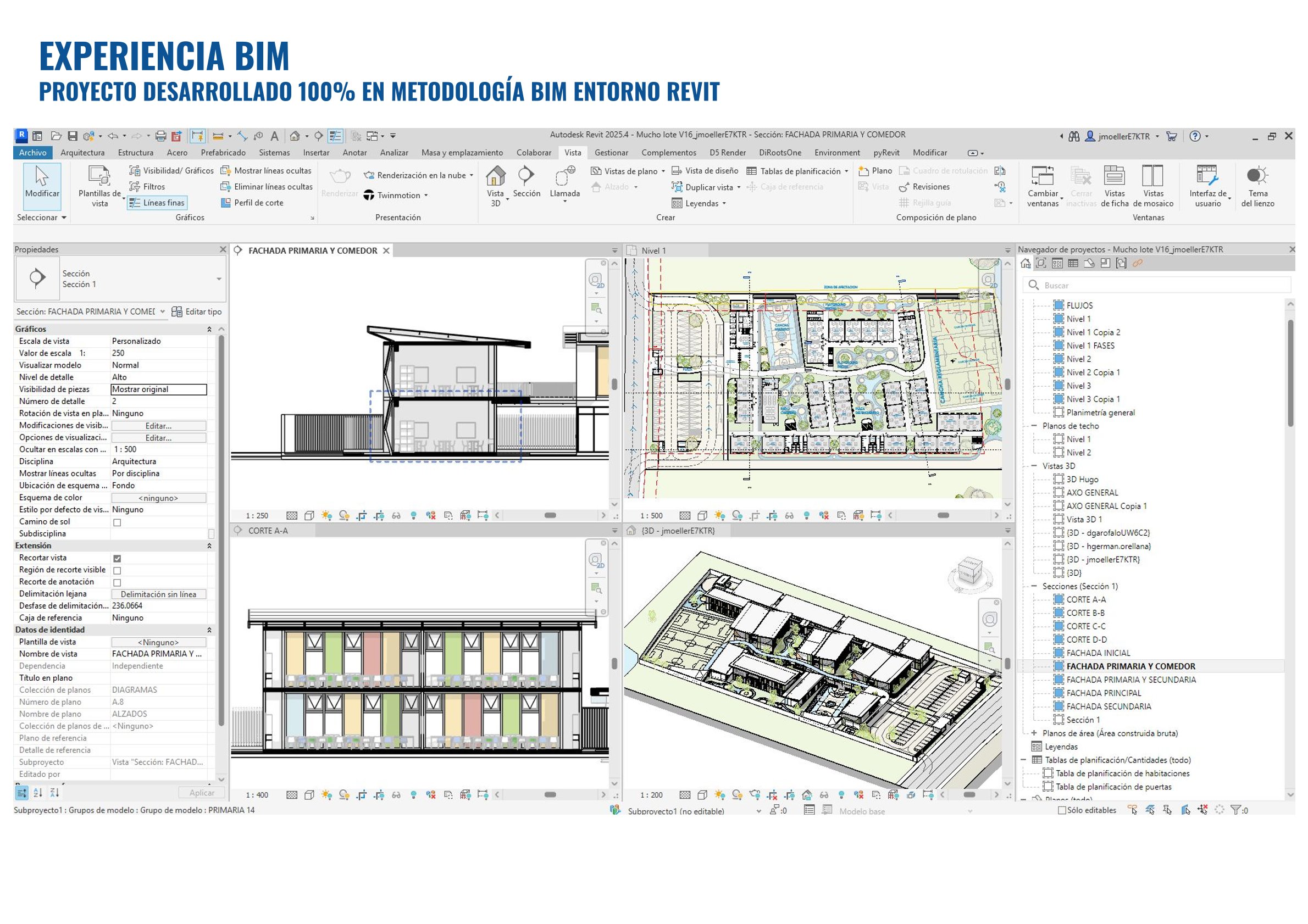
Task: Open Revisiones tool
Action: pos(924,187)
